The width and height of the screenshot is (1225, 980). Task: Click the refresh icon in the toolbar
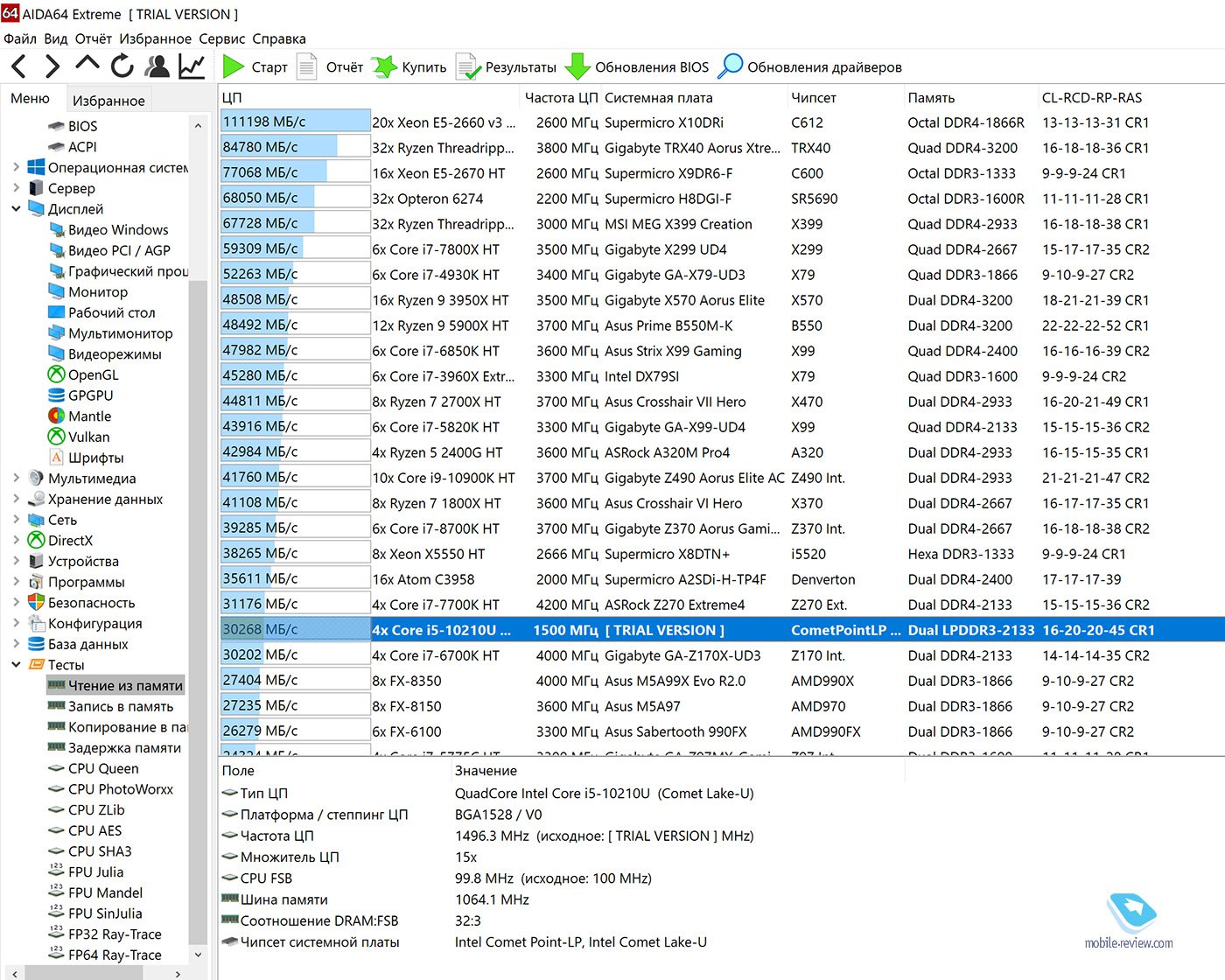point(122,66)
